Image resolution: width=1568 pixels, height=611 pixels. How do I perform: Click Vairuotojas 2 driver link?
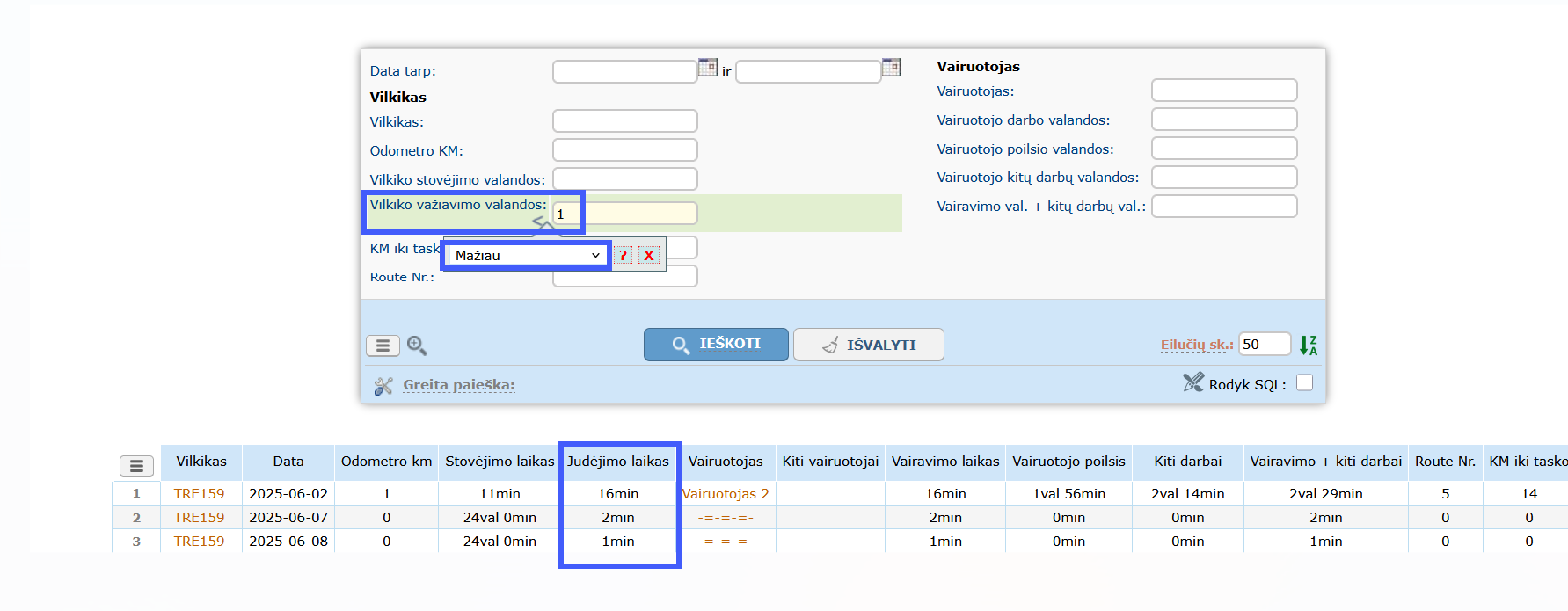726,494
